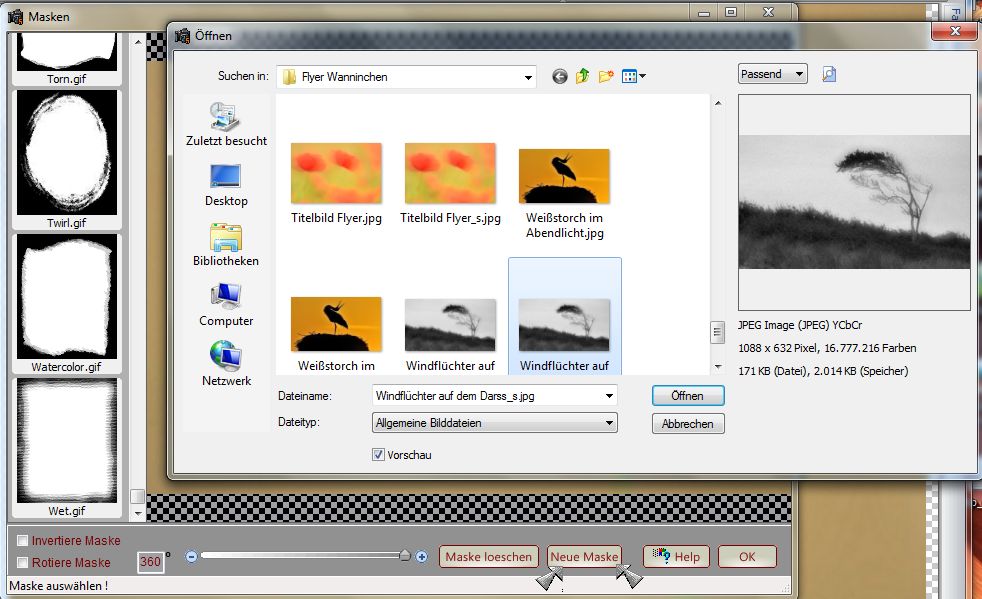982x599 pixels.
Task: Open the view menu icon
Action: coord(633,76)
